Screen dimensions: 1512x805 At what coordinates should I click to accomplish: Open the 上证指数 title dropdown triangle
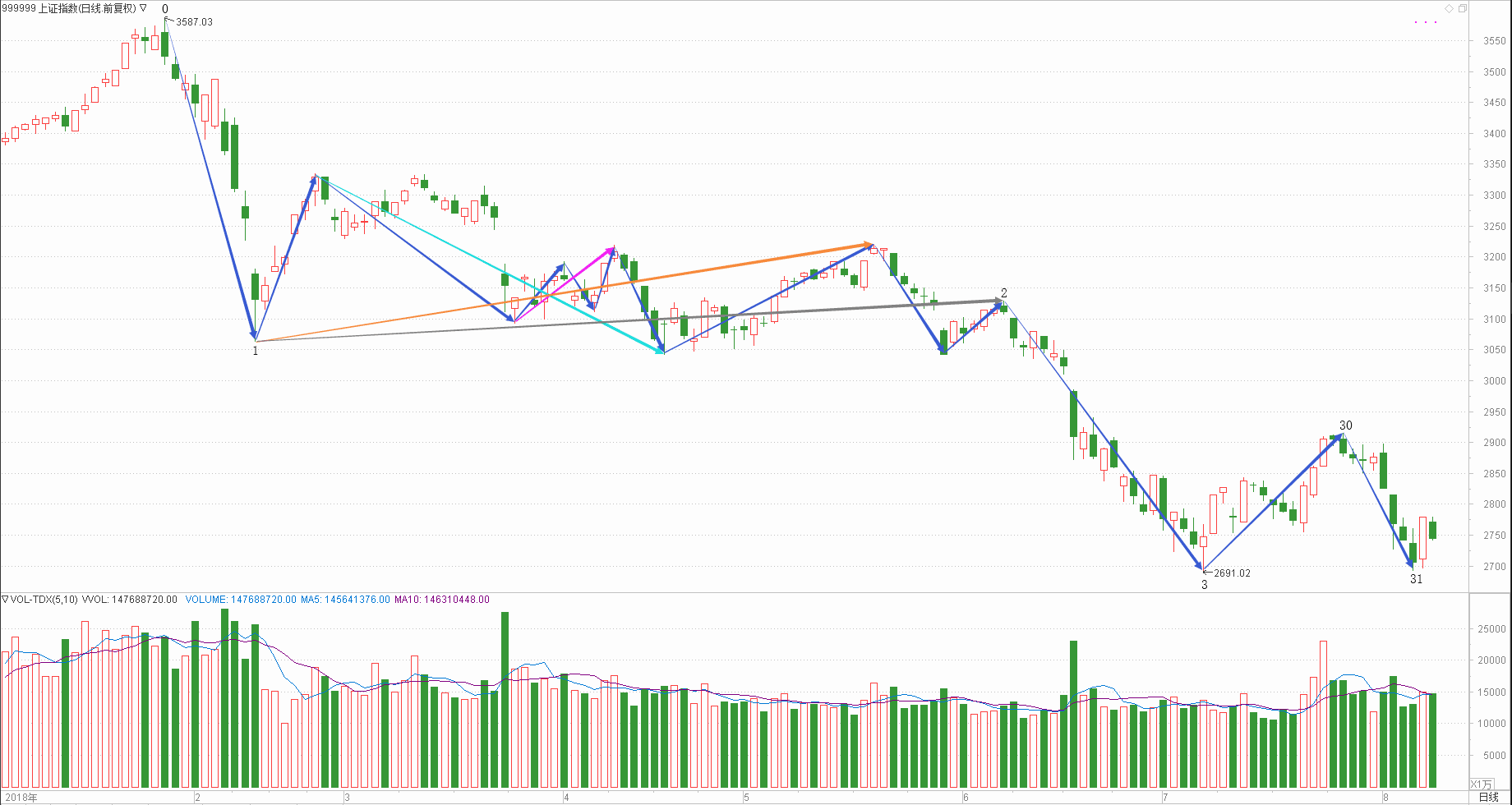[x=143, y=8]
